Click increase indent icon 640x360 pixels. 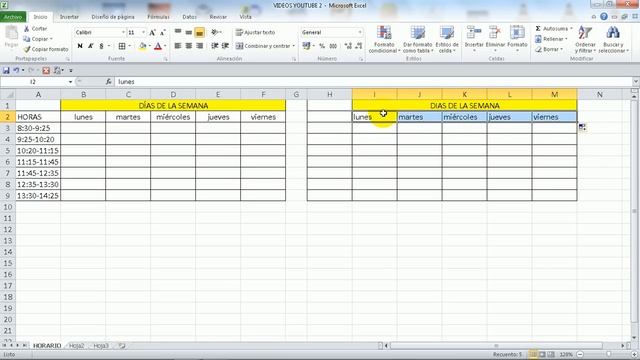pos(225,46)
